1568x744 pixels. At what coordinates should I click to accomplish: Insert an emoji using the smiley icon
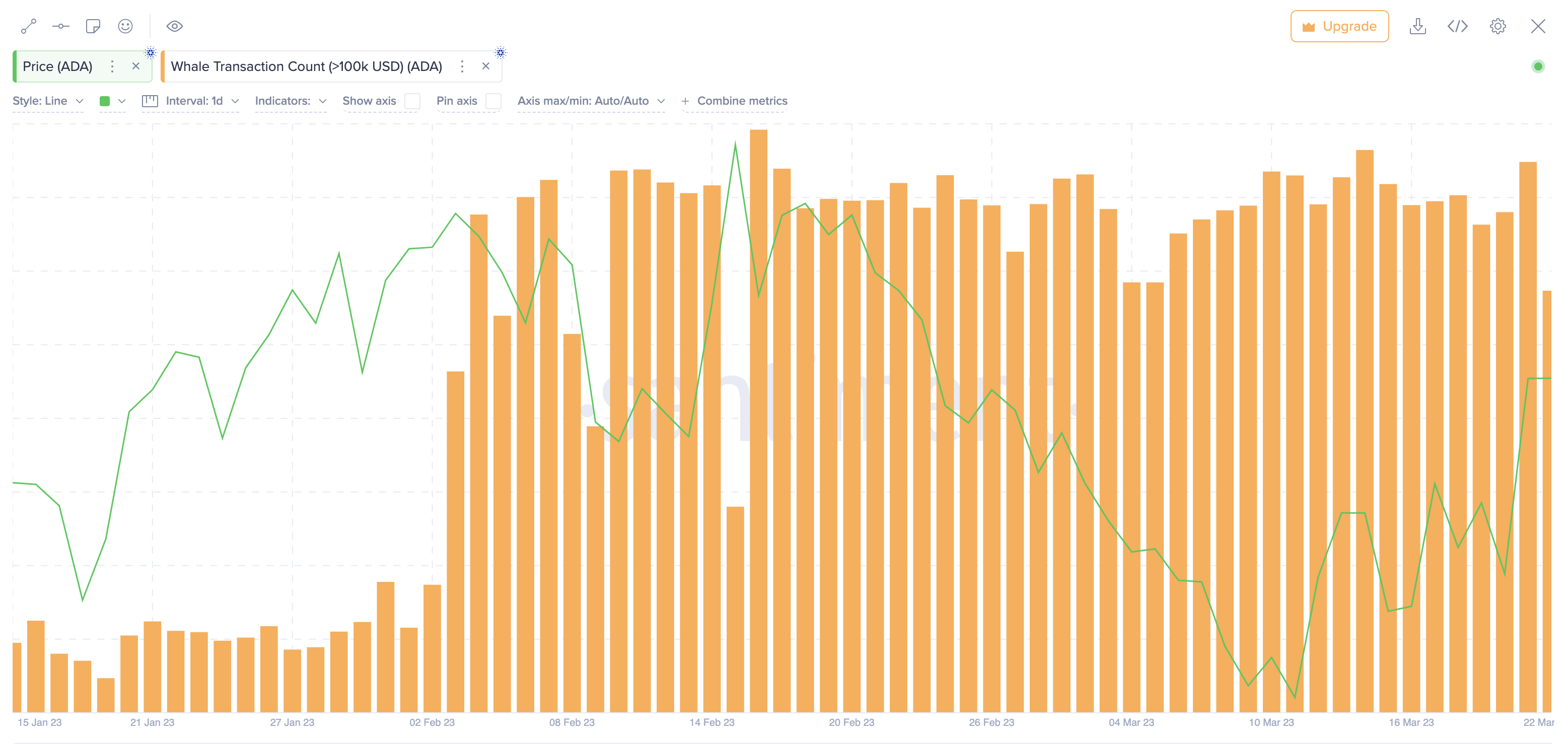click(125, 26)
